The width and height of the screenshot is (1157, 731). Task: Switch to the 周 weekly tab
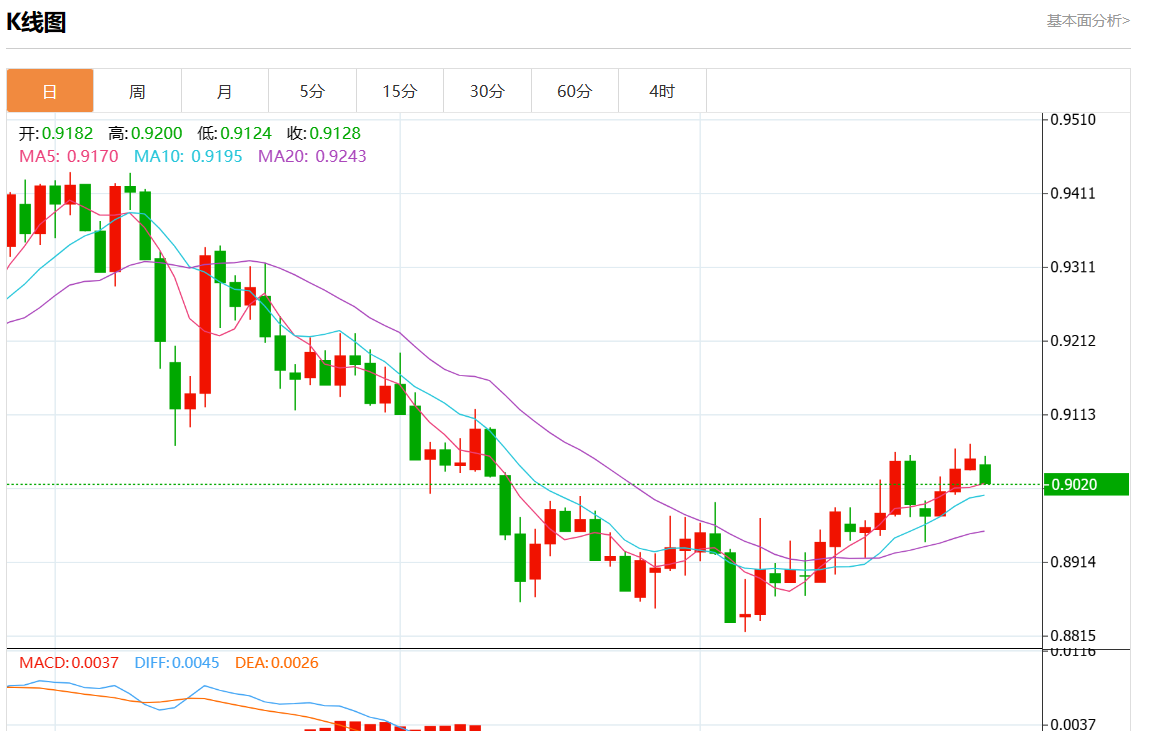tap(137, 91)
